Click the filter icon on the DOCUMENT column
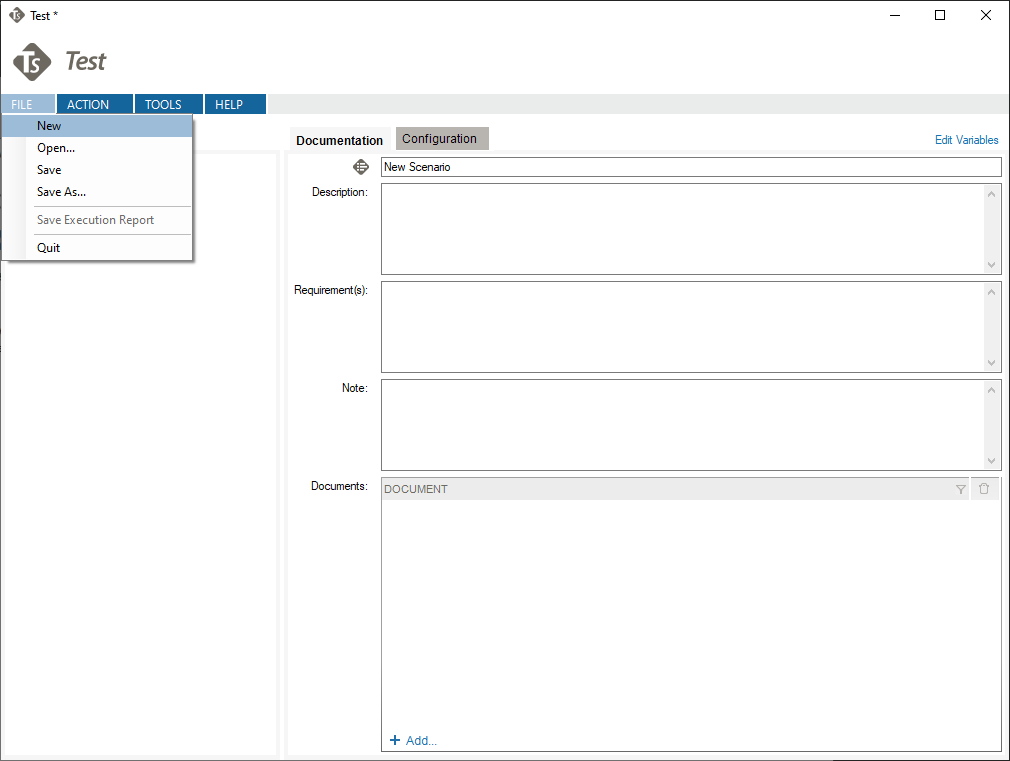Screen dimensions: 1010x761 tap(960, 489)
